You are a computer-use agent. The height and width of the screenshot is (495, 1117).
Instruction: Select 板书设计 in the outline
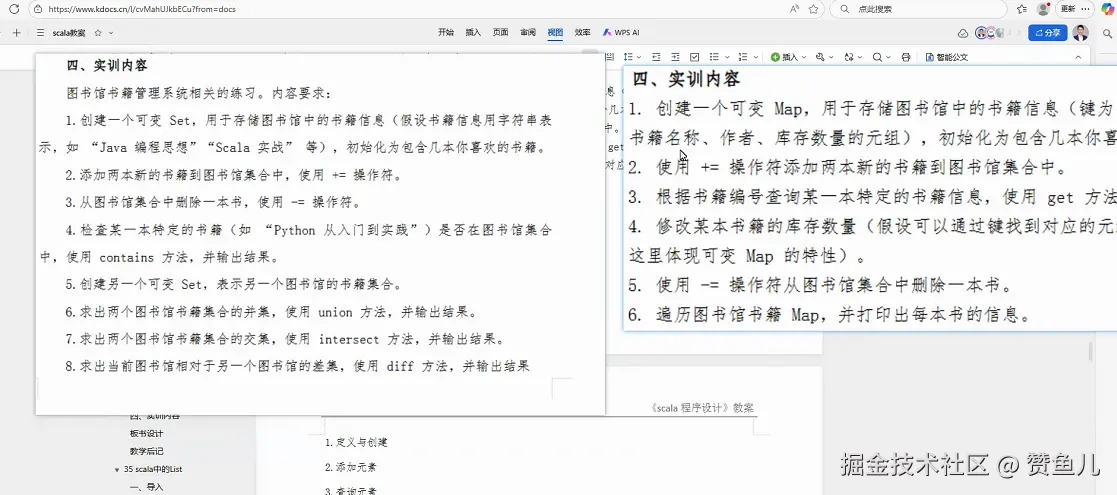146,434
